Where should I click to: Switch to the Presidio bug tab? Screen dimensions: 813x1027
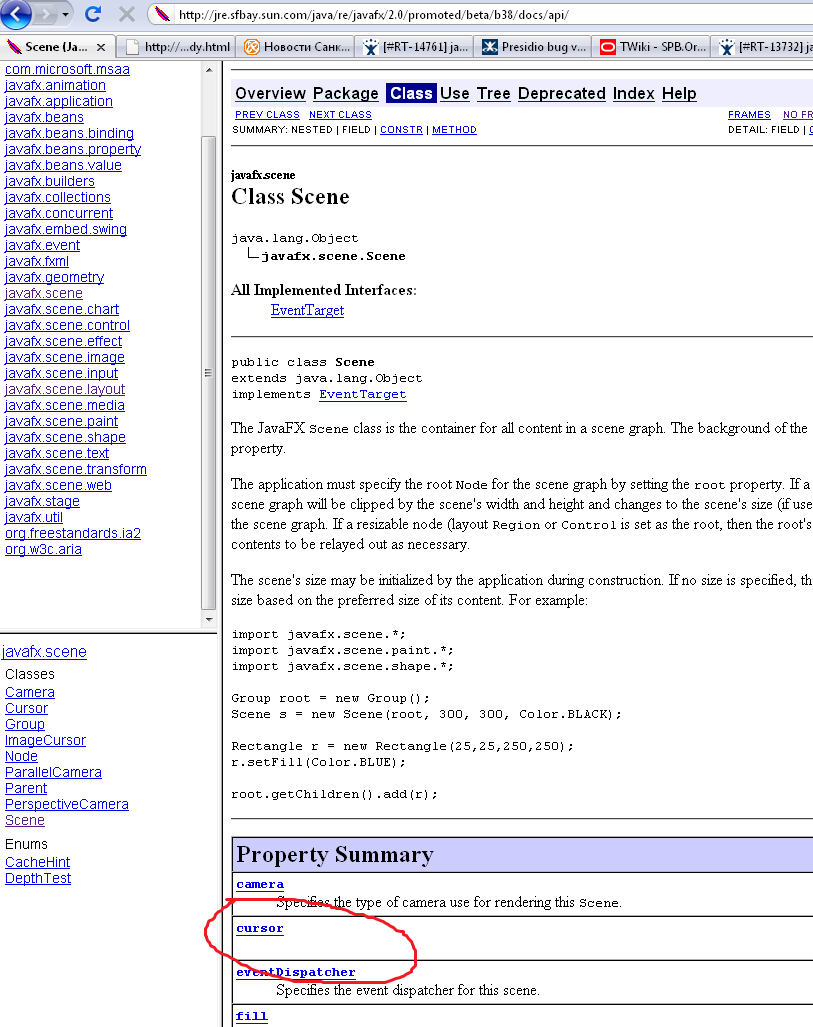[534, 46]
